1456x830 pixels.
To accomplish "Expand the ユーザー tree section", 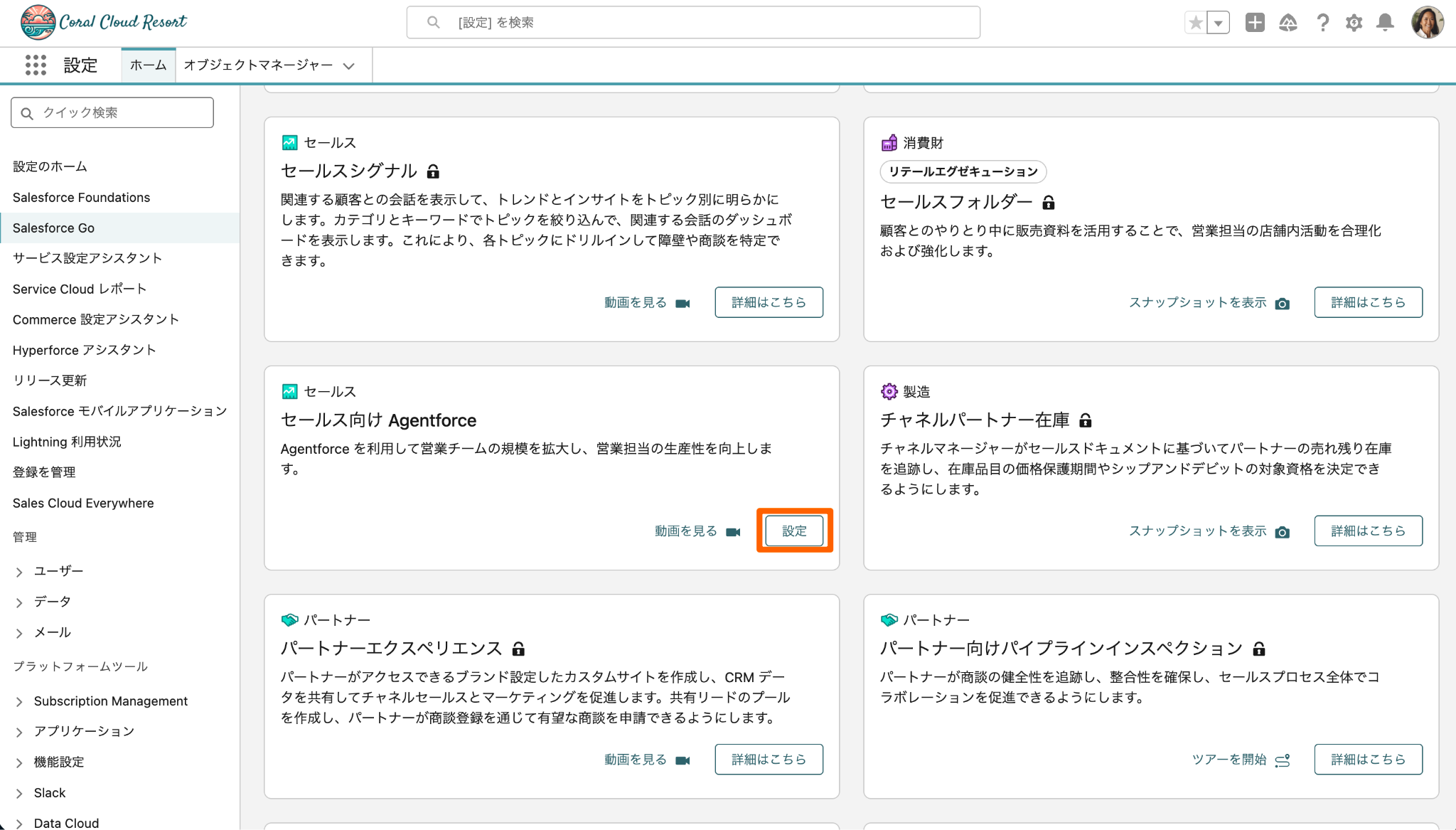I will 19,572.
